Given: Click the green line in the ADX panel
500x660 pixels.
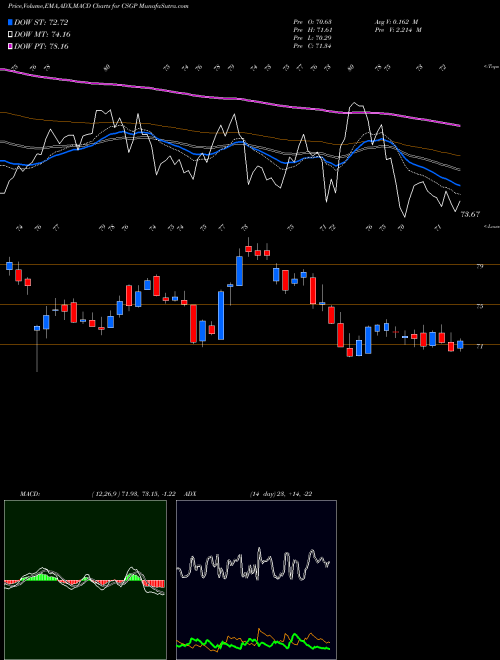Looking at the screenshot, I should click(253, 643).
